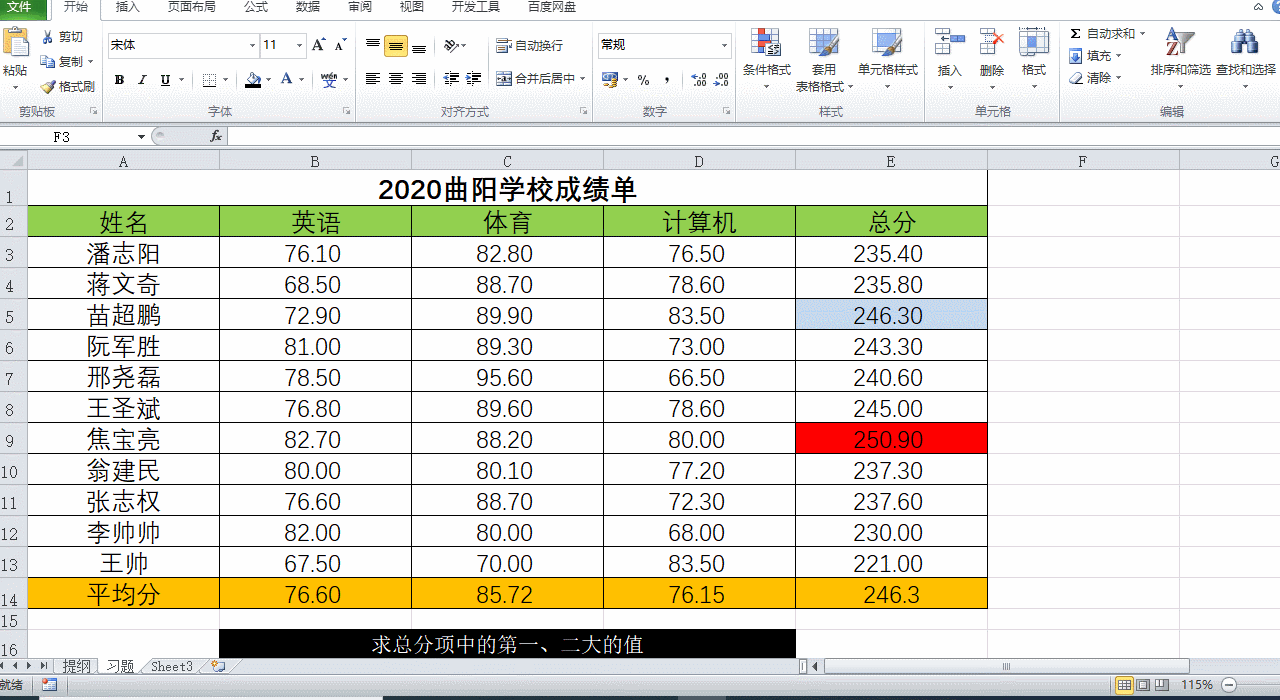Switch to the Developer (开发工具) tab
1280x700 pixels.
[x=476, y=7]
